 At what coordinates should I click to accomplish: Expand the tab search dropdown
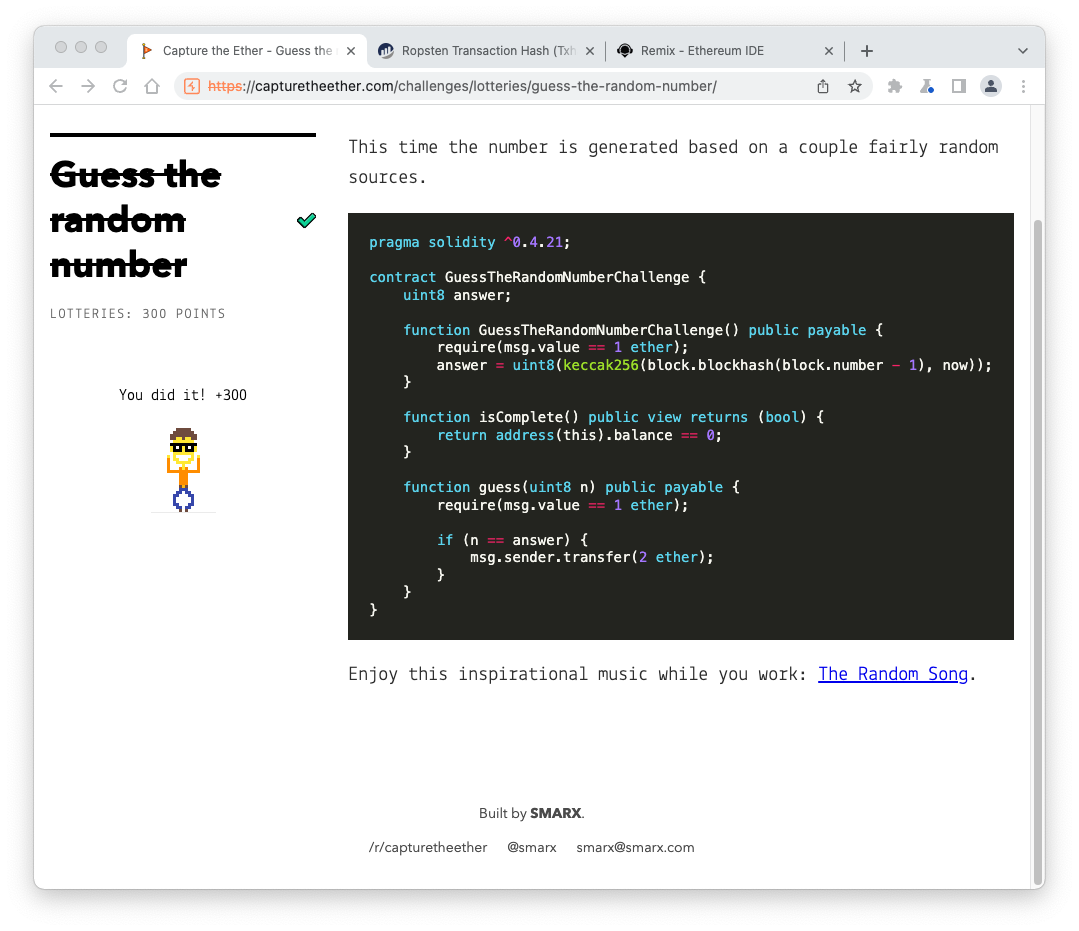click(x=1023, y=51)
